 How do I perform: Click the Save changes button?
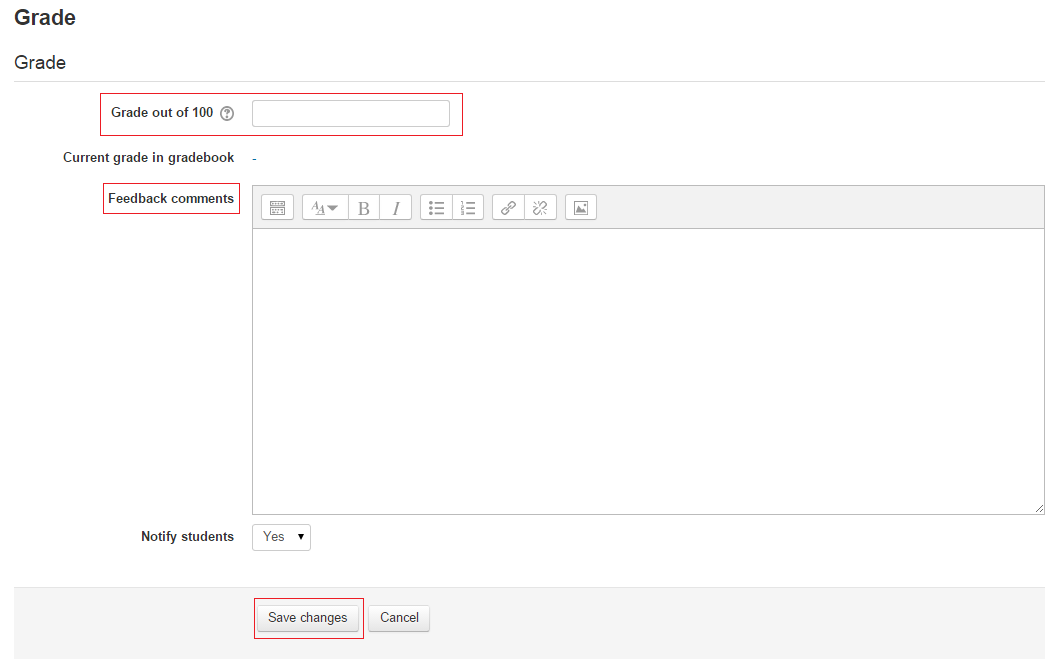point(308,618)
